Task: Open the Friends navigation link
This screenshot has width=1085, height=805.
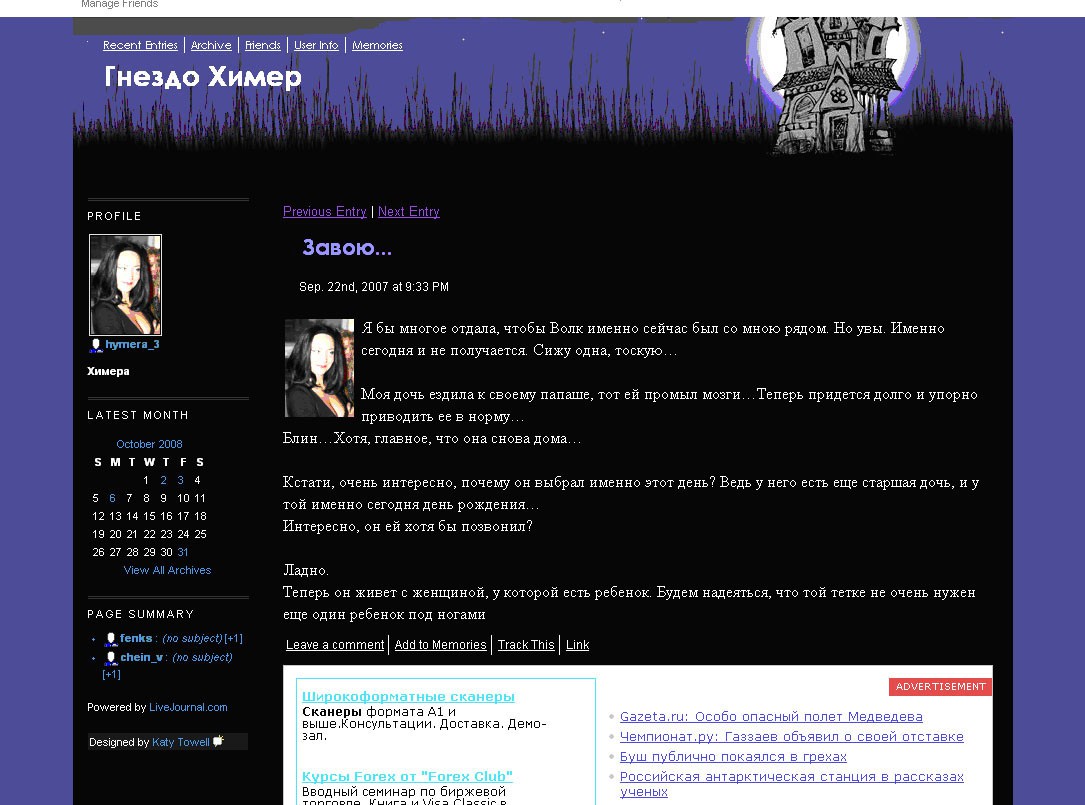Action: [263, 45]
